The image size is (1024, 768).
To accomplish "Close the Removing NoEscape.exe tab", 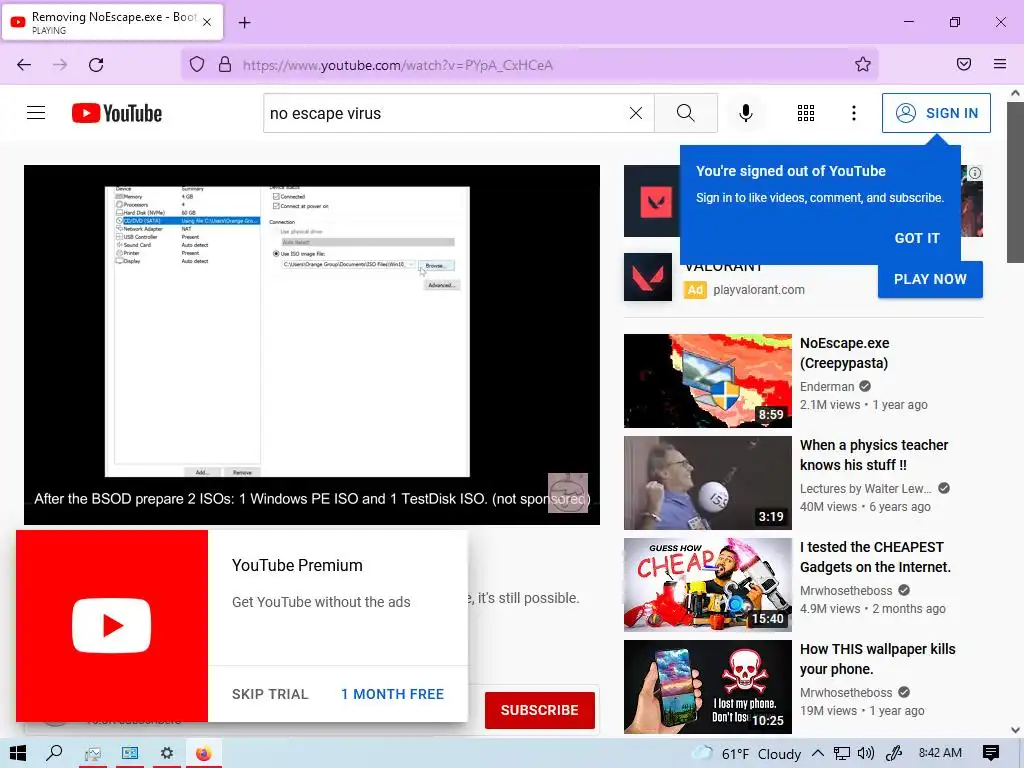I will pyautogui.click(x=207, y=22).
